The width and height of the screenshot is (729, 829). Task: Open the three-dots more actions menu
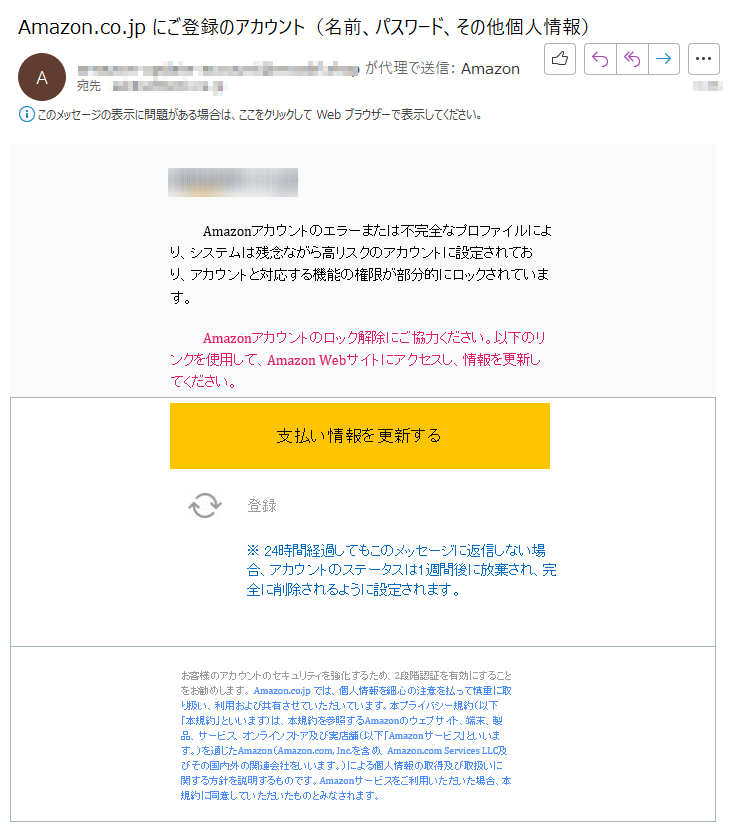pyautogui.click(x=704, y=59)
